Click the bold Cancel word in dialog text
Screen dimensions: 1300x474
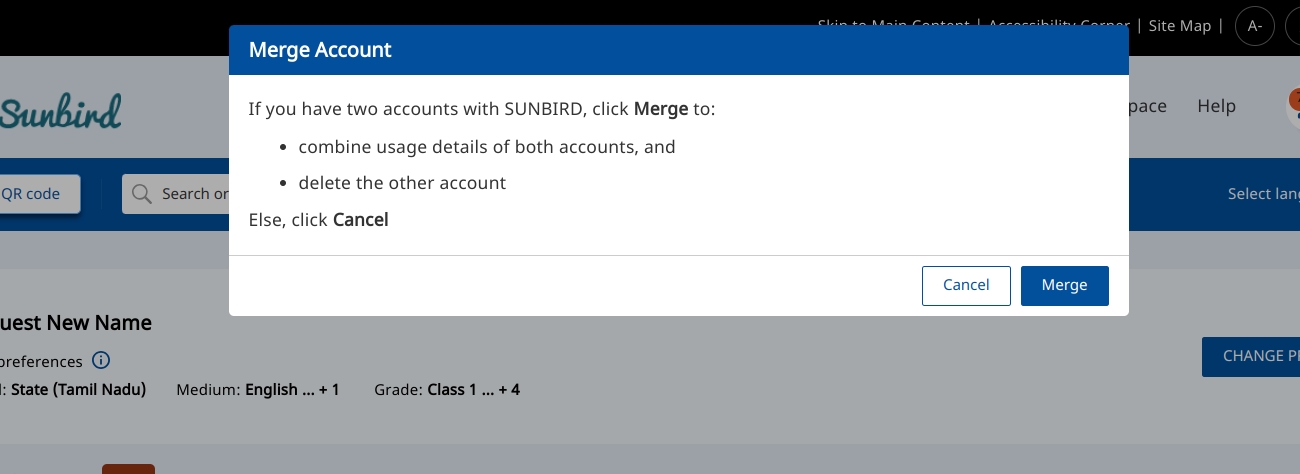360,220
